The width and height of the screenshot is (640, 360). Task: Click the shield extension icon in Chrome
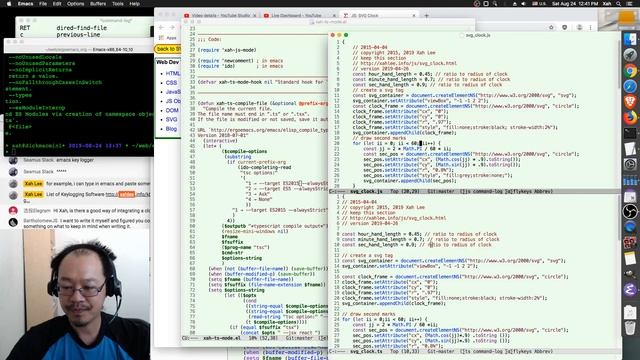click(x=564, y=27)
